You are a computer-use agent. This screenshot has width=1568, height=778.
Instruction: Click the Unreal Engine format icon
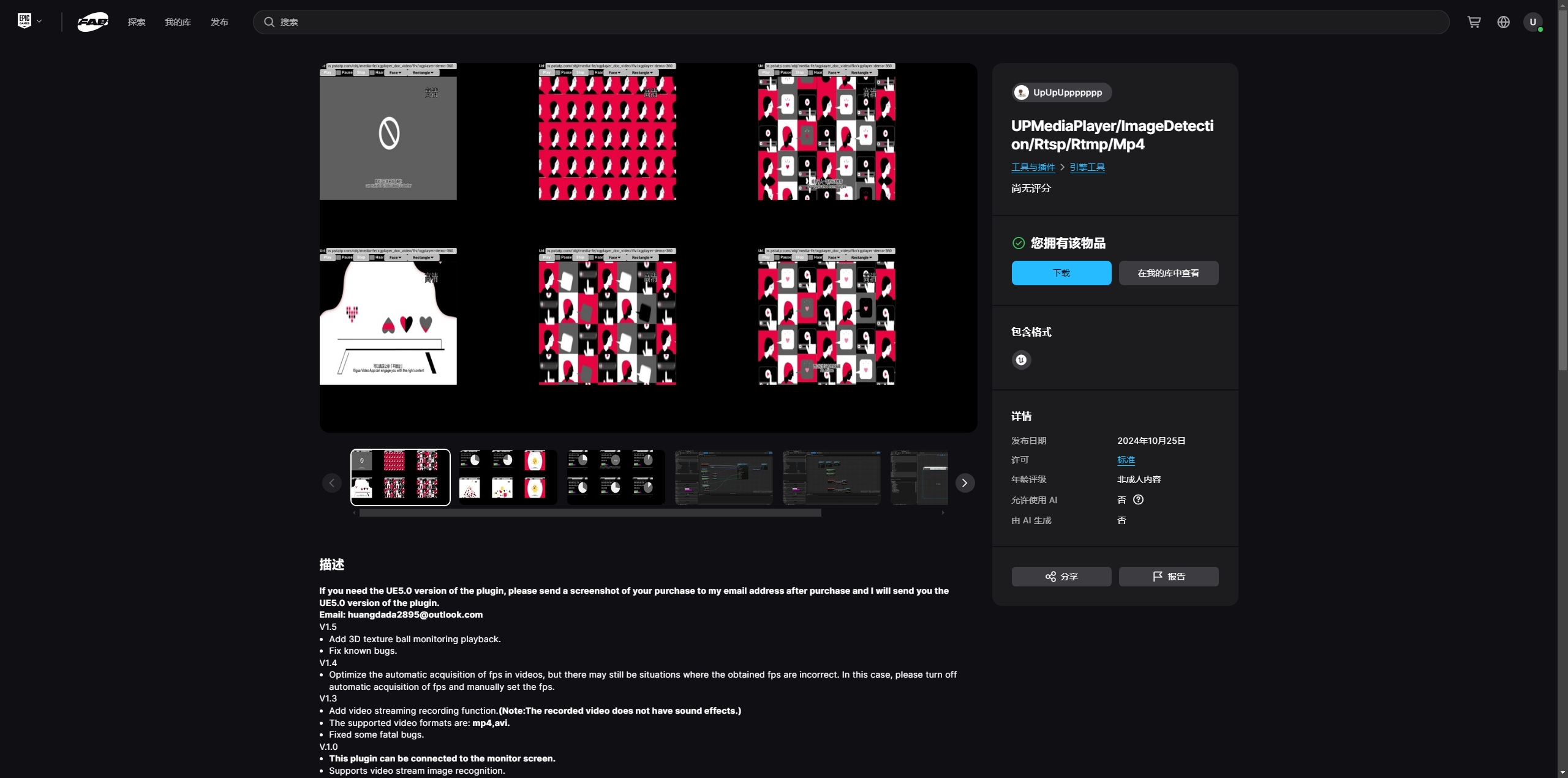click(x=1021, y=360)
